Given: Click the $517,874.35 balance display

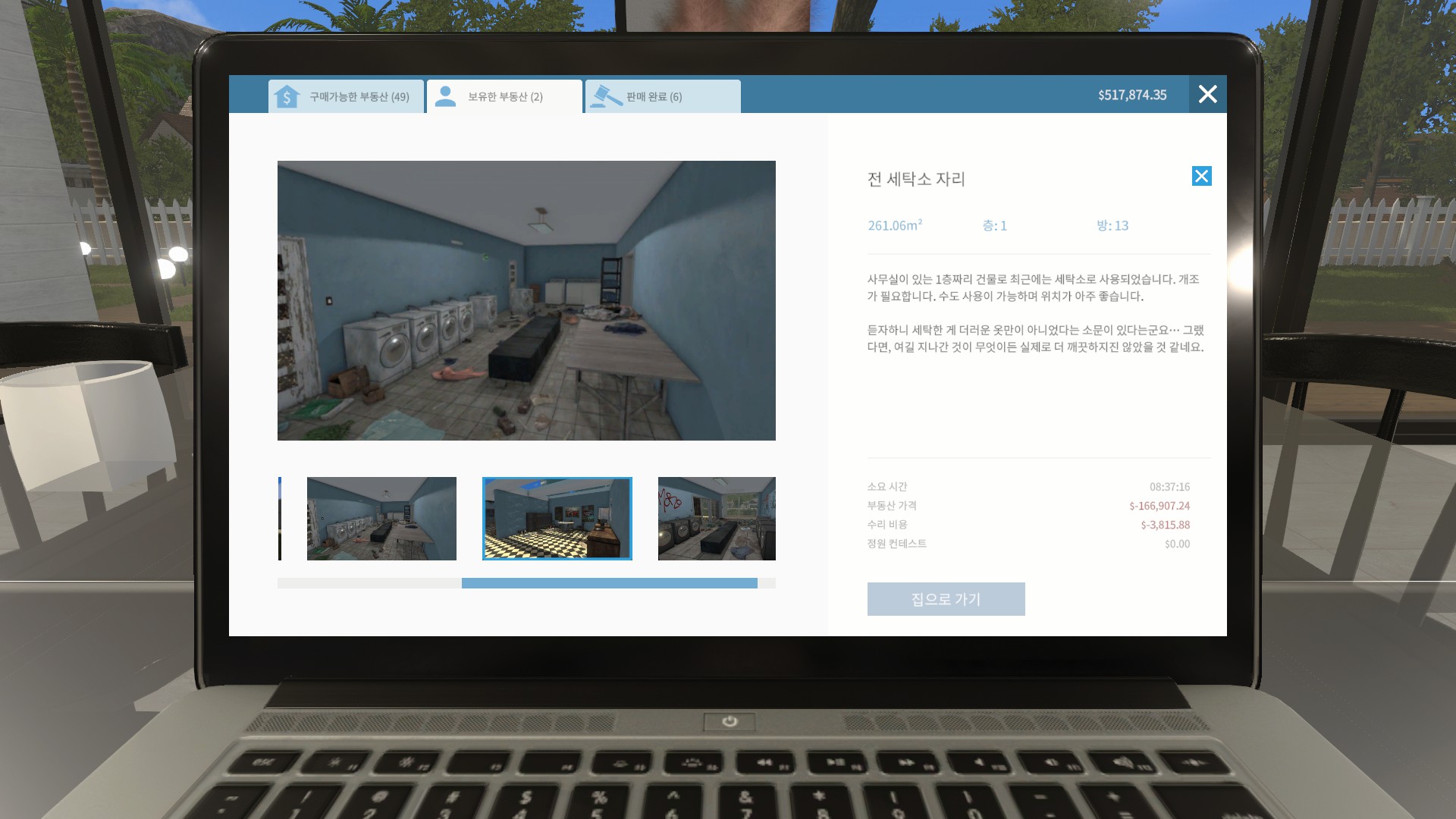Looking at the screenshot, I should [x=1132, y=95].
